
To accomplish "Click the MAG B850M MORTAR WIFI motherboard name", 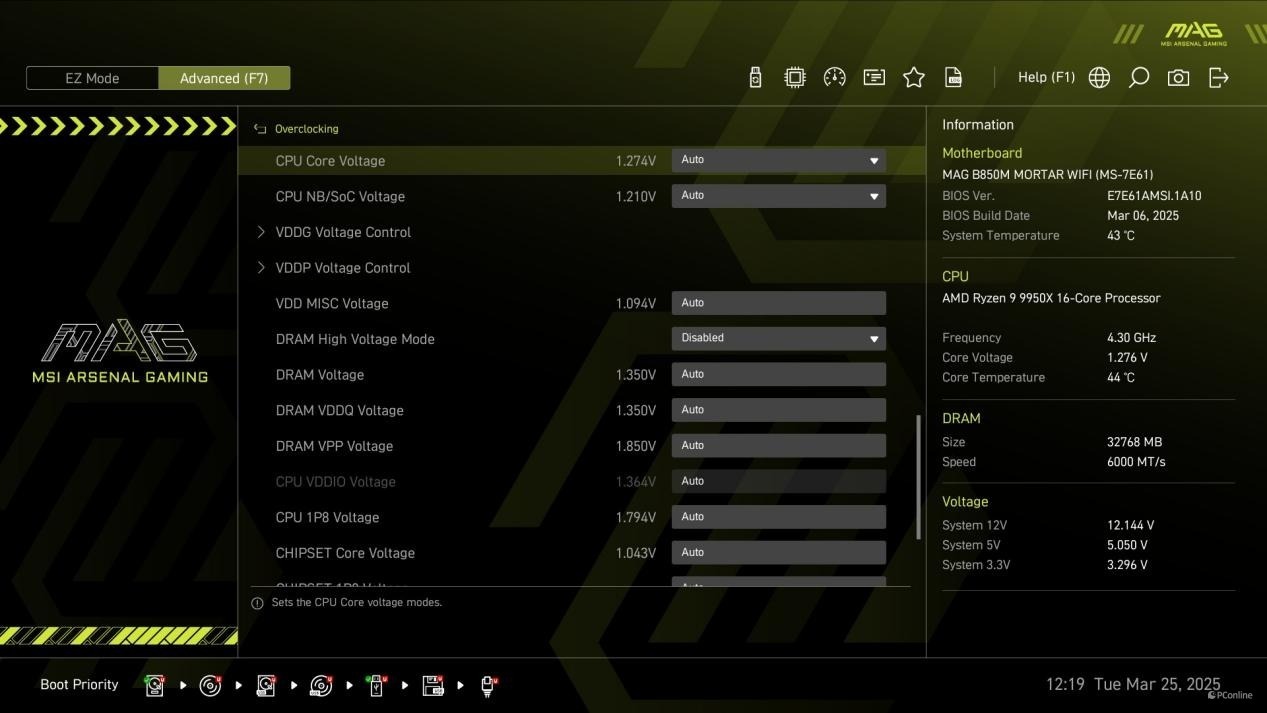I will coord(1047,174).
